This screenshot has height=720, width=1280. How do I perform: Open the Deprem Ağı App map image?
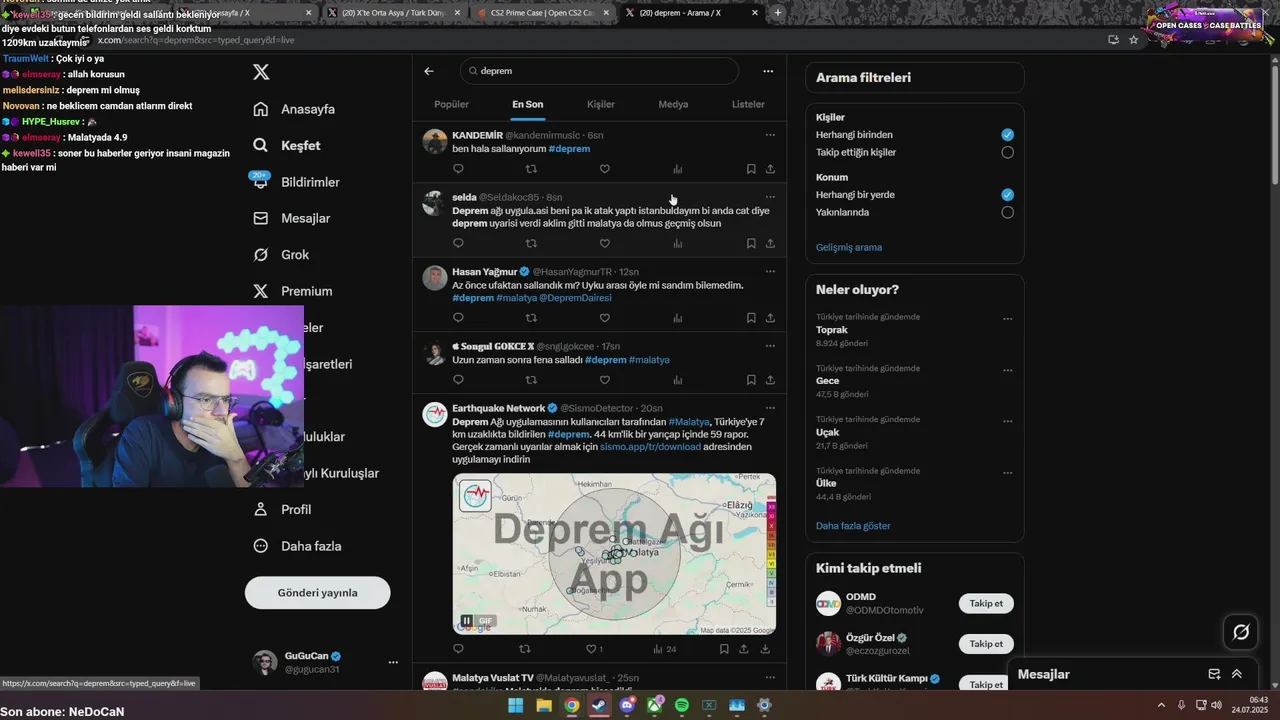click(x=614, y=554)
